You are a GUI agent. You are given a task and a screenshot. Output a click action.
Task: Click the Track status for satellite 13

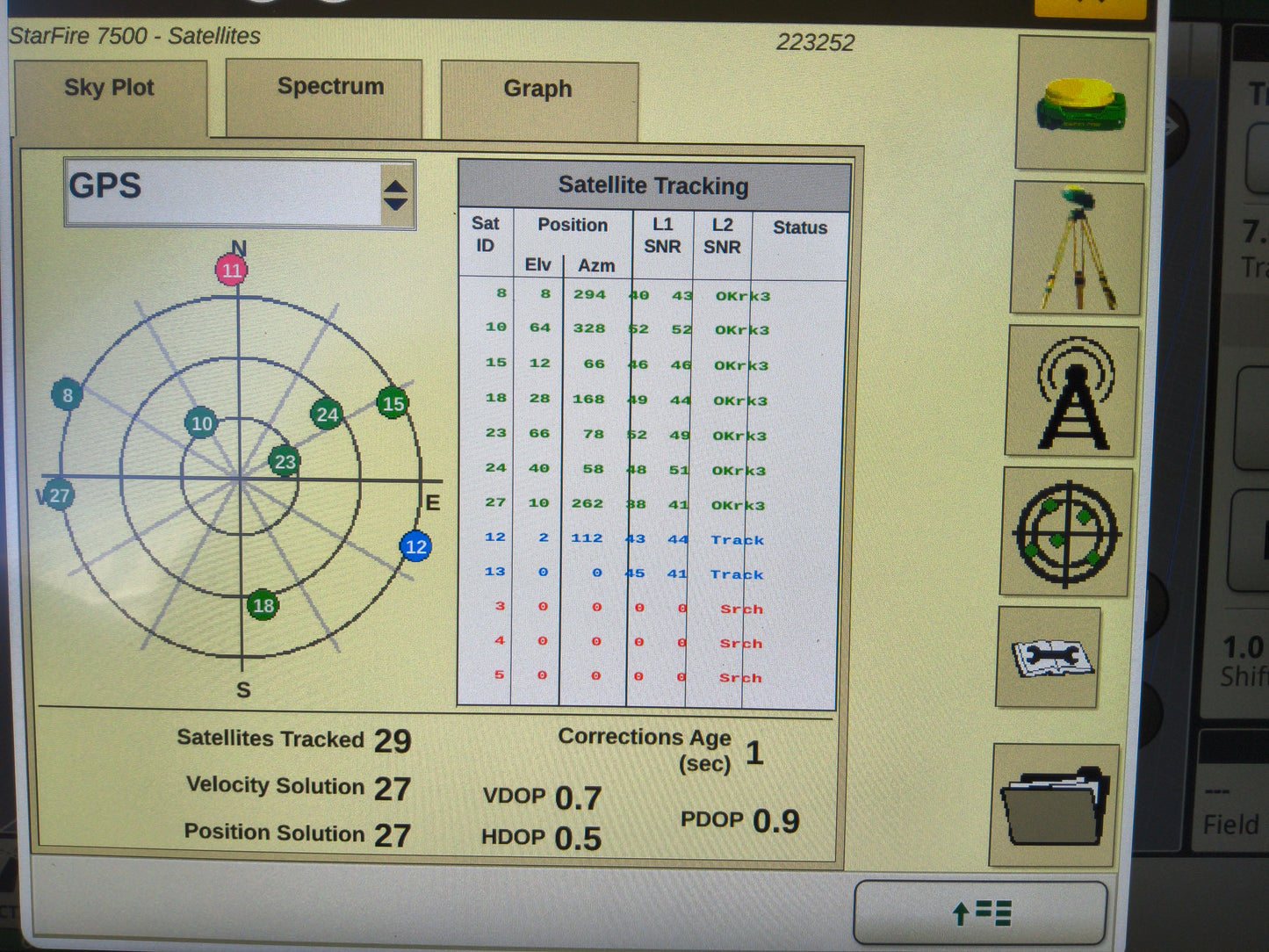737,574
